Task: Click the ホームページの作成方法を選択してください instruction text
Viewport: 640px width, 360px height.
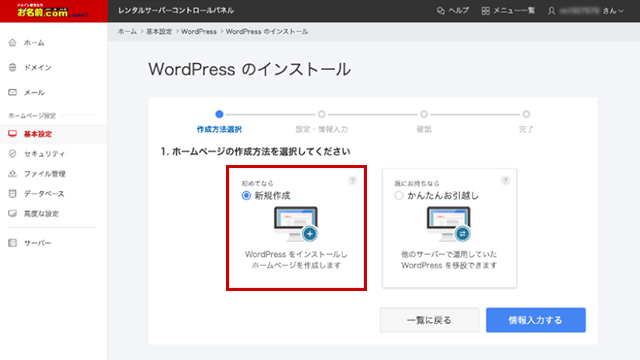Action: click(261, 151)
